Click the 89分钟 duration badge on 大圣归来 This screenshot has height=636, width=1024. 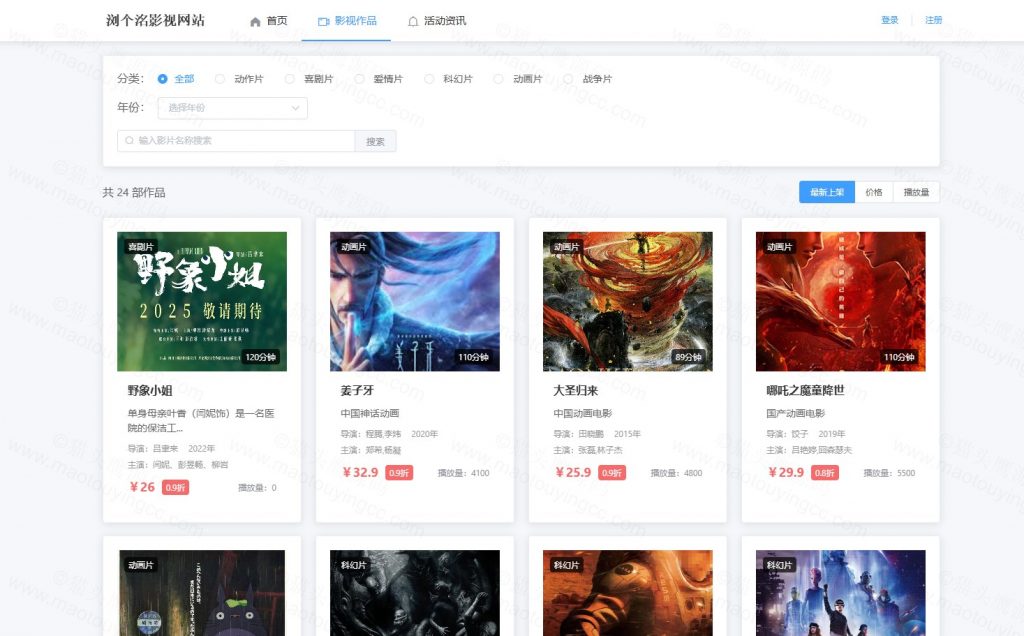(688, 357)
